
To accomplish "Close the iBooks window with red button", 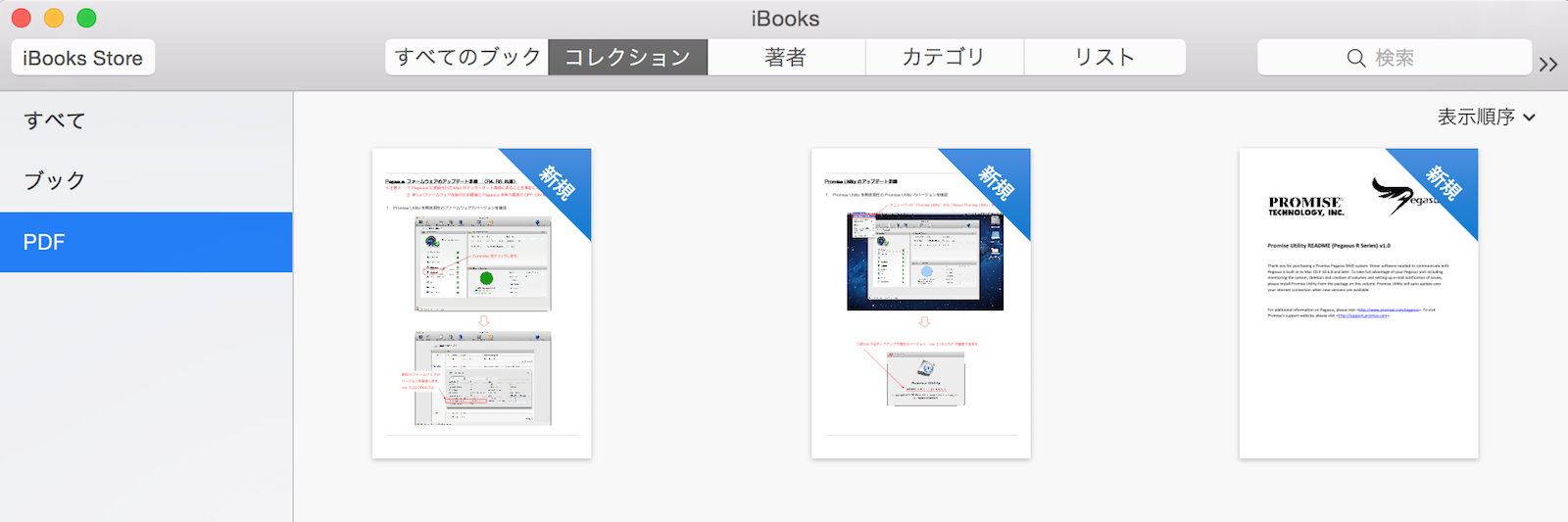I will pyautogui.click(x=22, y=18).
